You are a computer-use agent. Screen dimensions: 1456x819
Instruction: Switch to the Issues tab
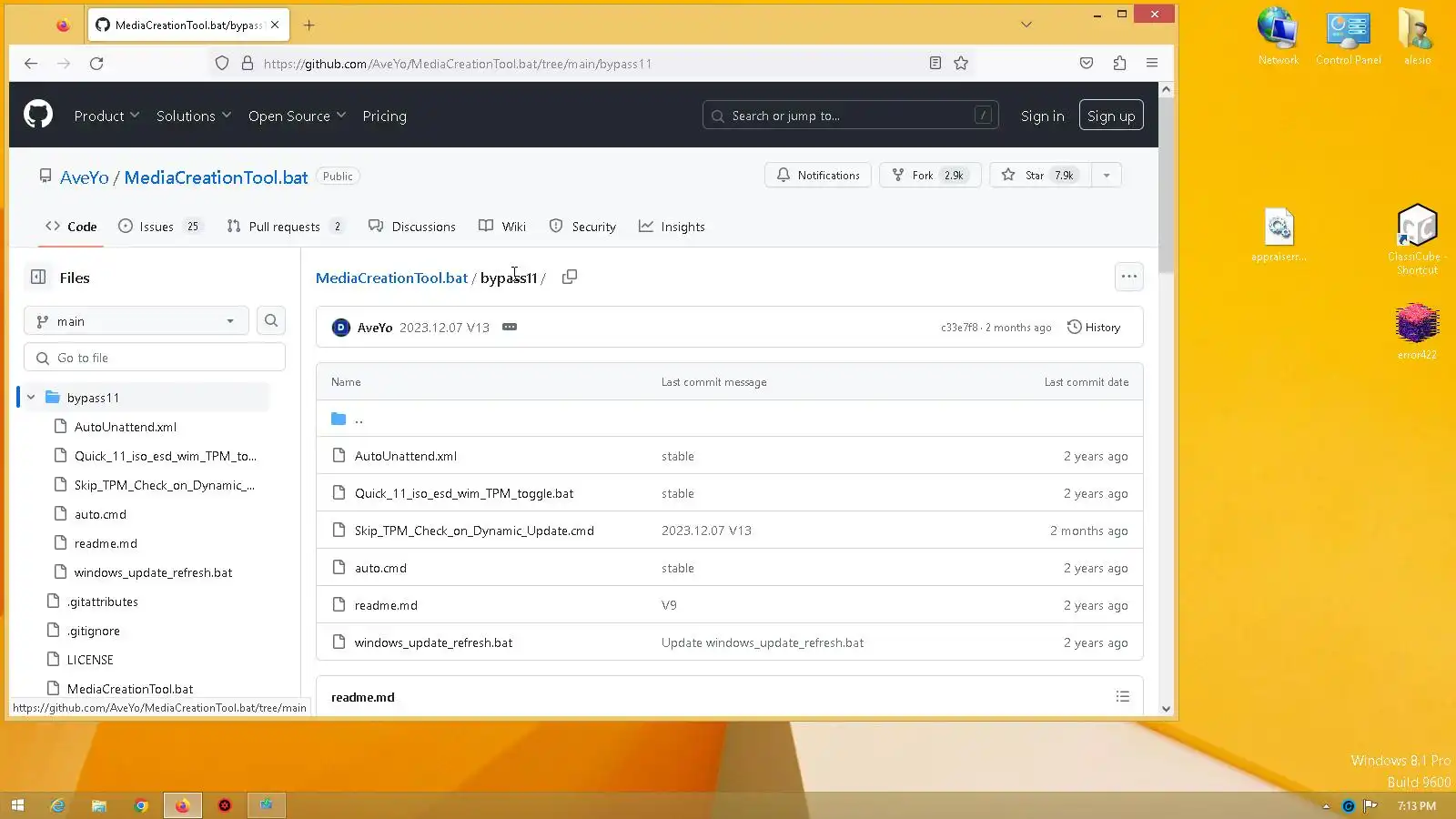(160, 227)
